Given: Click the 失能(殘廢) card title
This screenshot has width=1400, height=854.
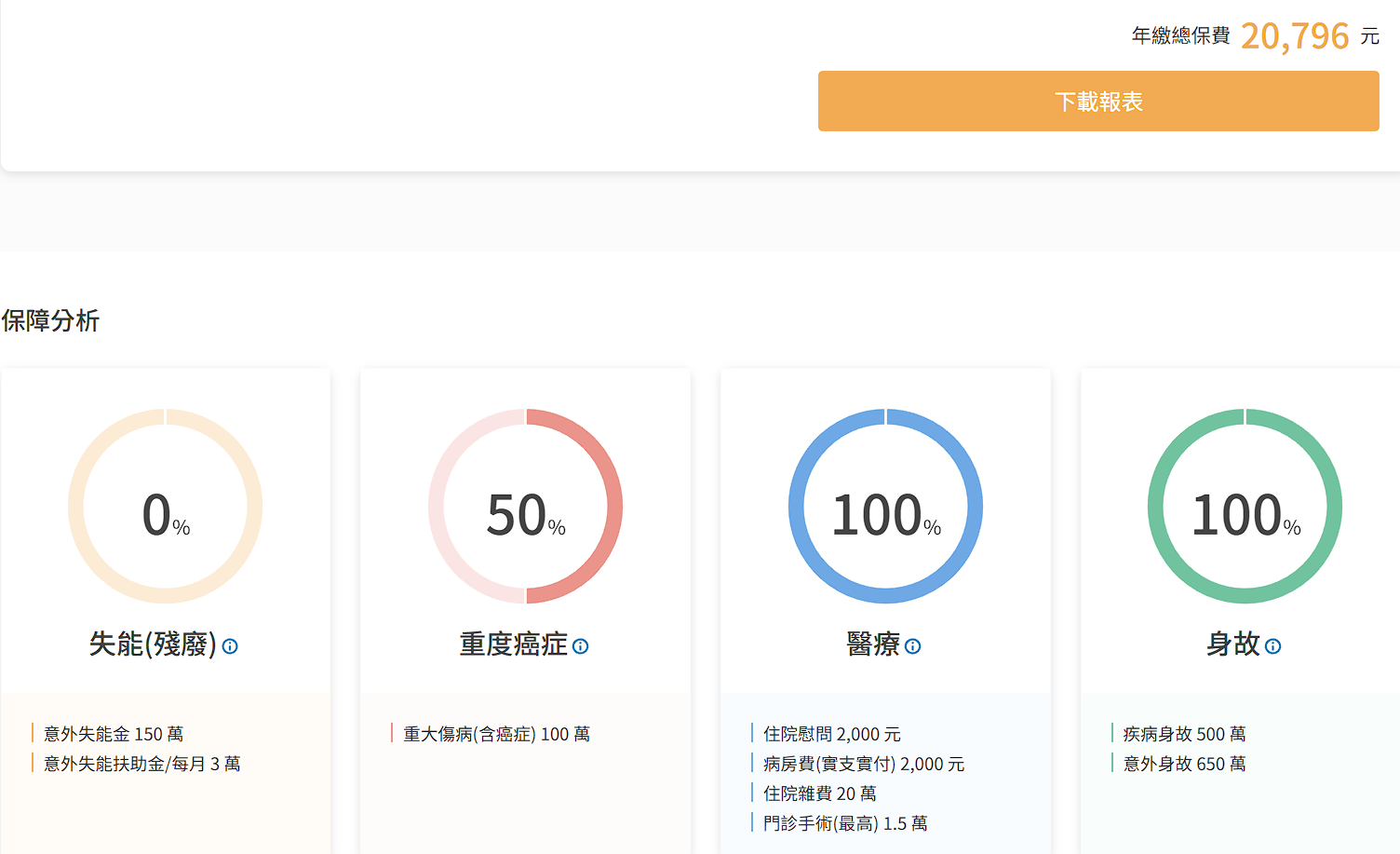Looking at the screenshot, I should 153,644.
